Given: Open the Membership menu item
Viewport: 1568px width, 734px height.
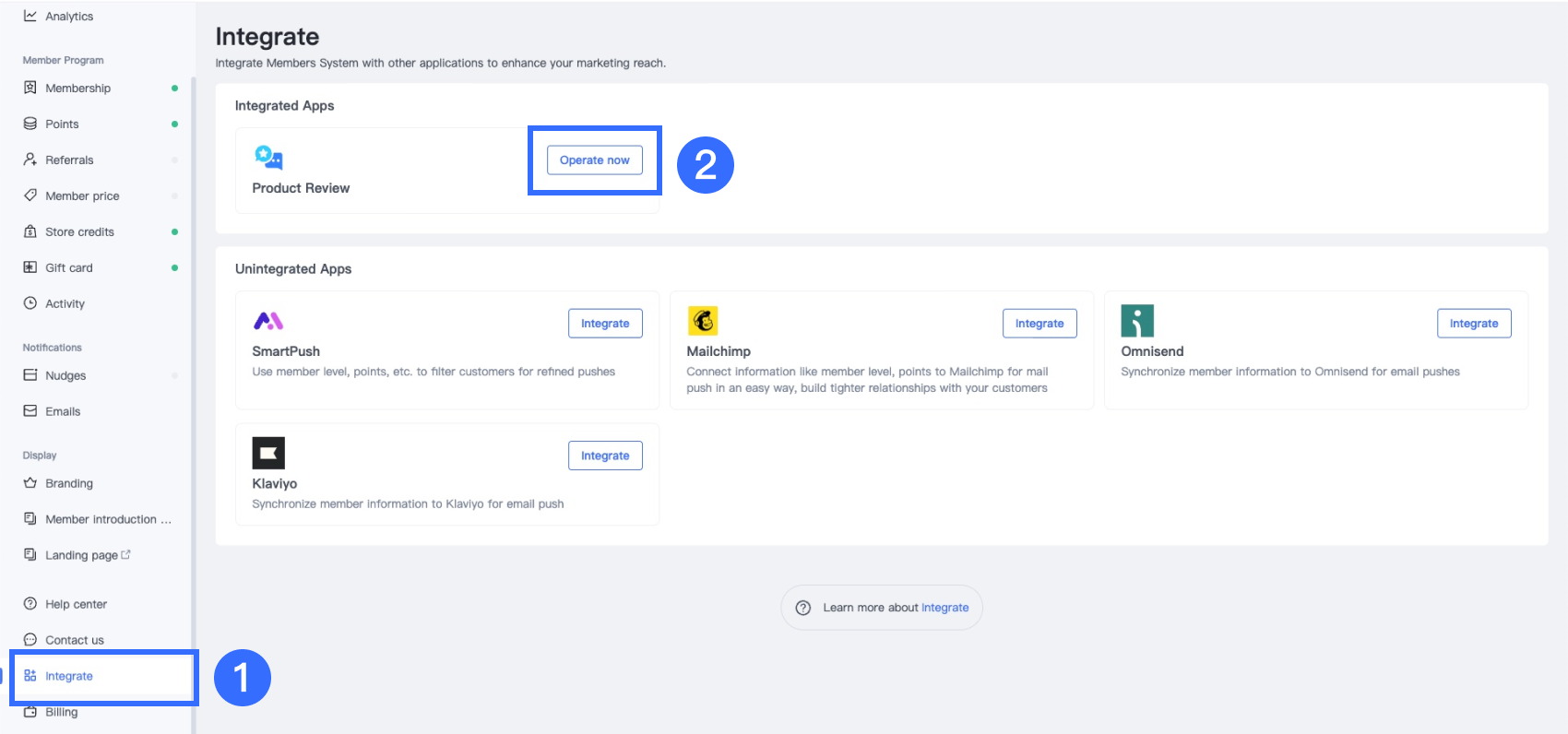Looking at the screenshot, I should pyautogui.click(x=77, y=89).
